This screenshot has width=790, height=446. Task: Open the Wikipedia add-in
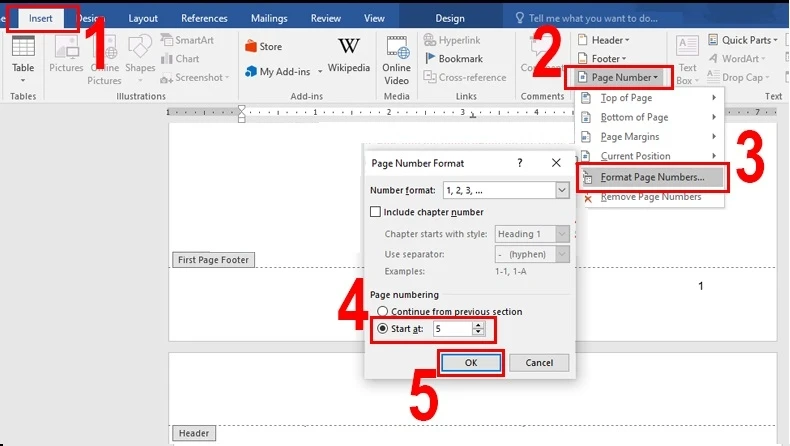point(348,55)
